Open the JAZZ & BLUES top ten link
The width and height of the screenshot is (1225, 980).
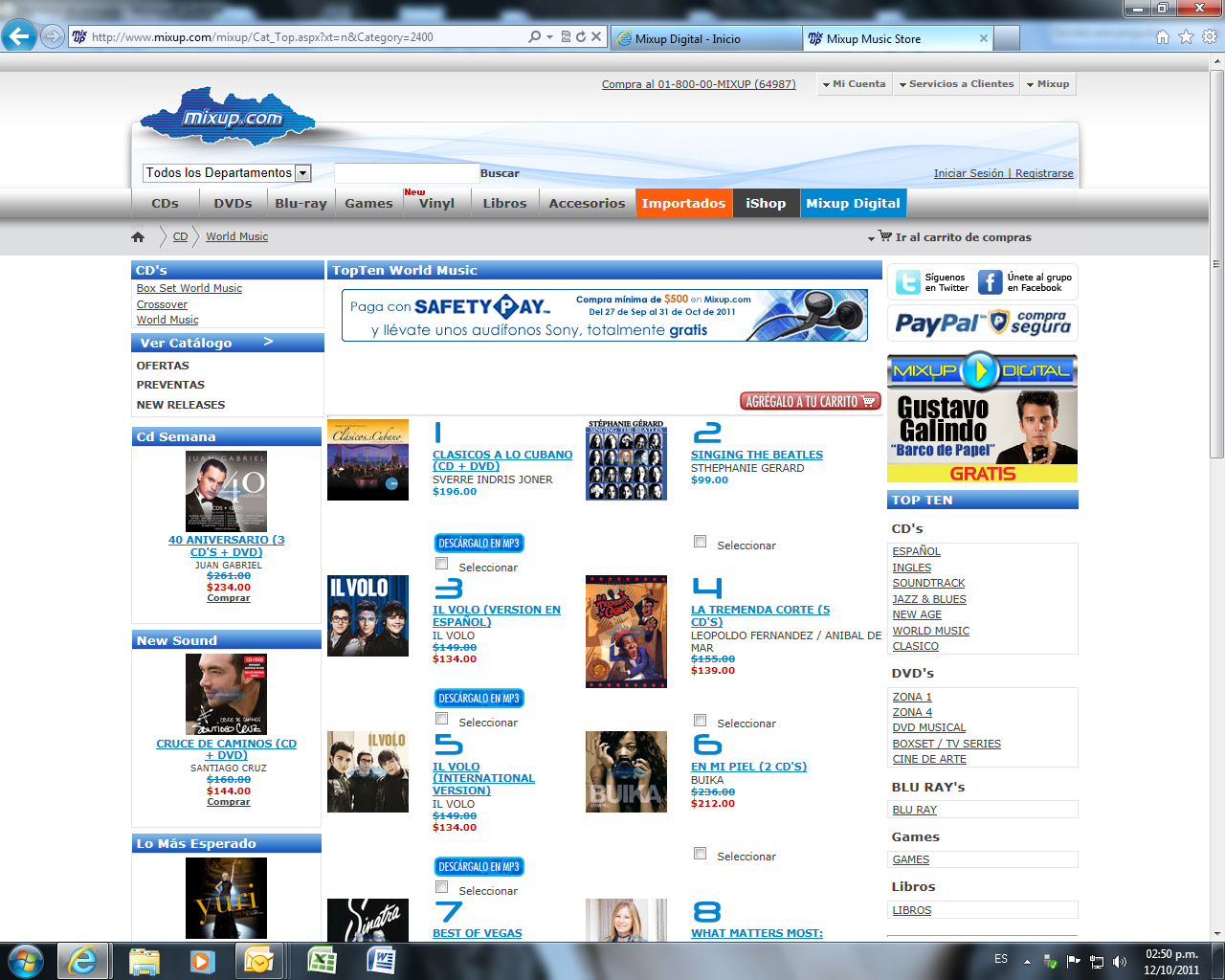pyautogui.click(x=929, y=599)
